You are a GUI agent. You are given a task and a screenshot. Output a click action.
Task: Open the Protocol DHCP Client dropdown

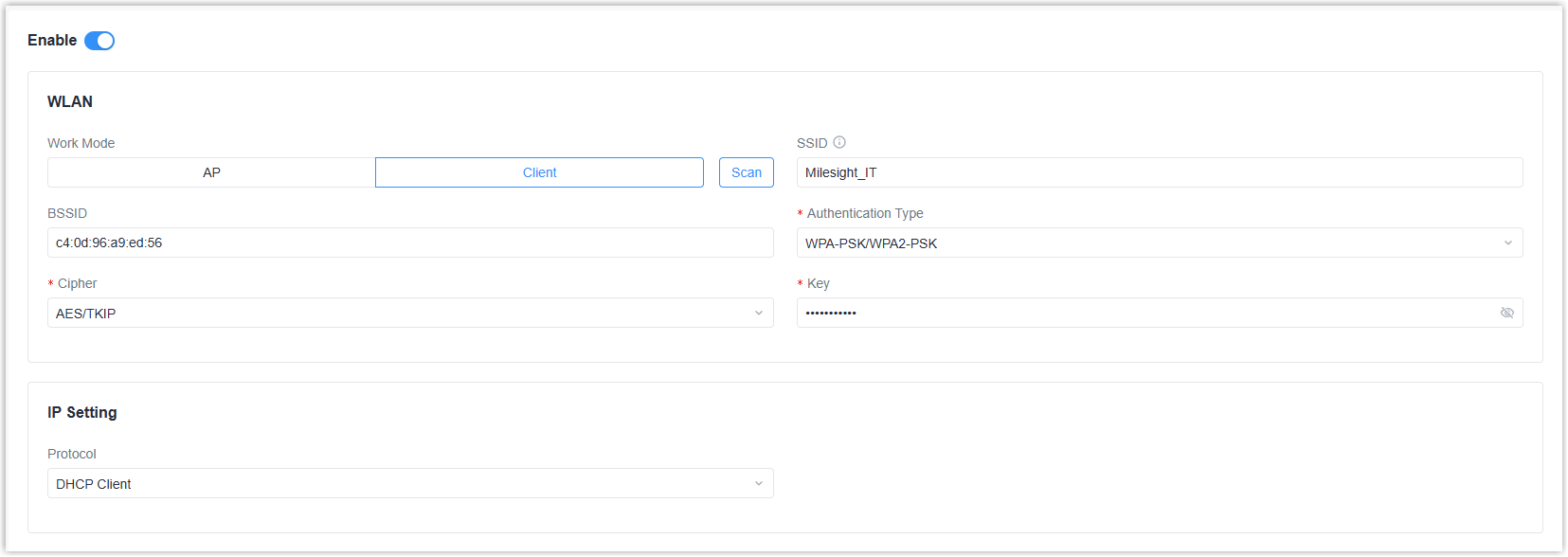(x=409, y=484)
